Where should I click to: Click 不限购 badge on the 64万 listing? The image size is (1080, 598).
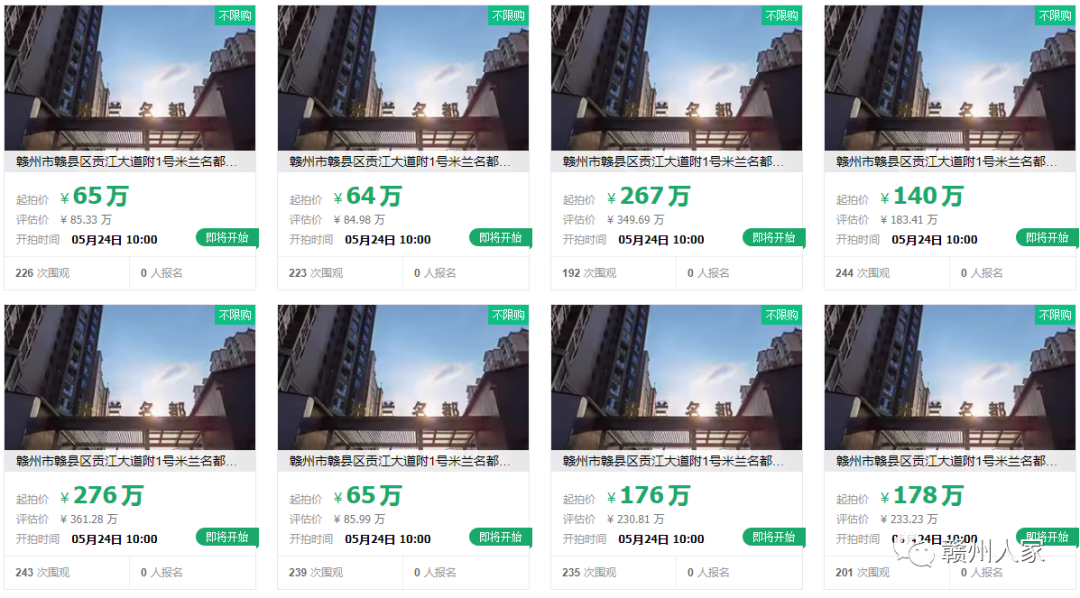(508, 15)
